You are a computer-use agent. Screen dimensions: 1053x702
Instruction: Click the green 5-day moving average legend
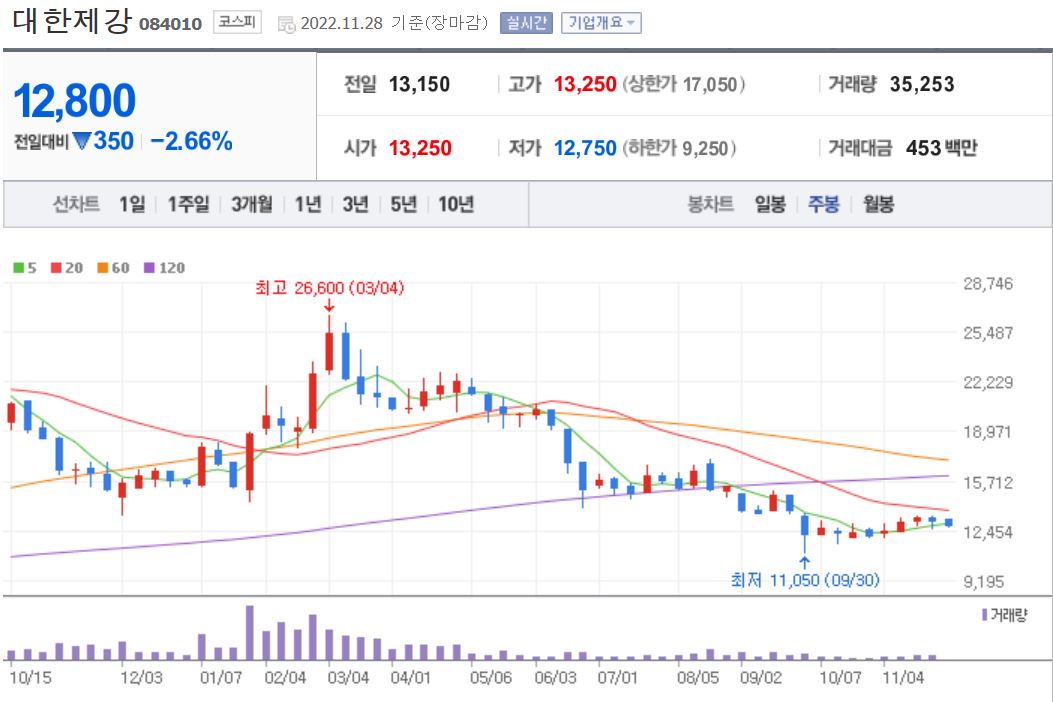[25, 268]
